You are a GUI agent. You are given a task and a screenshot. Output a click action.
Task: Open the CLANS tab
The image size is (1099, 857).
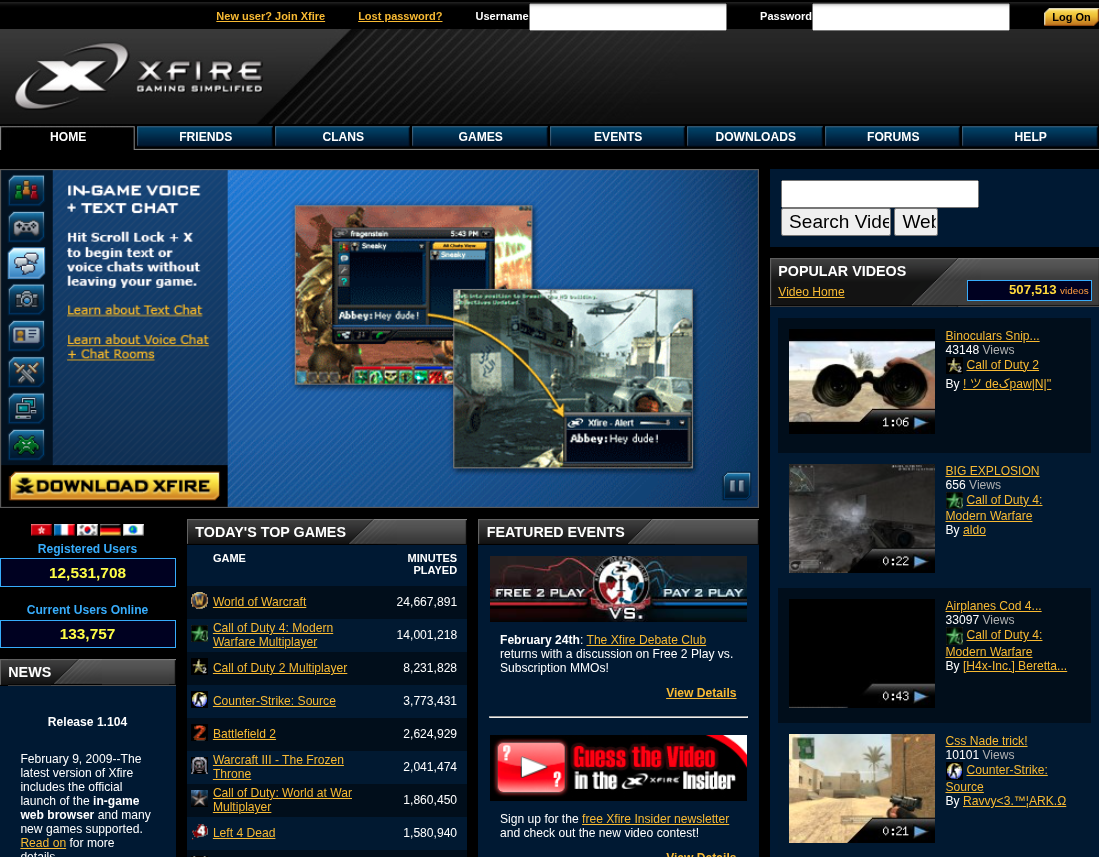point(343,137)
